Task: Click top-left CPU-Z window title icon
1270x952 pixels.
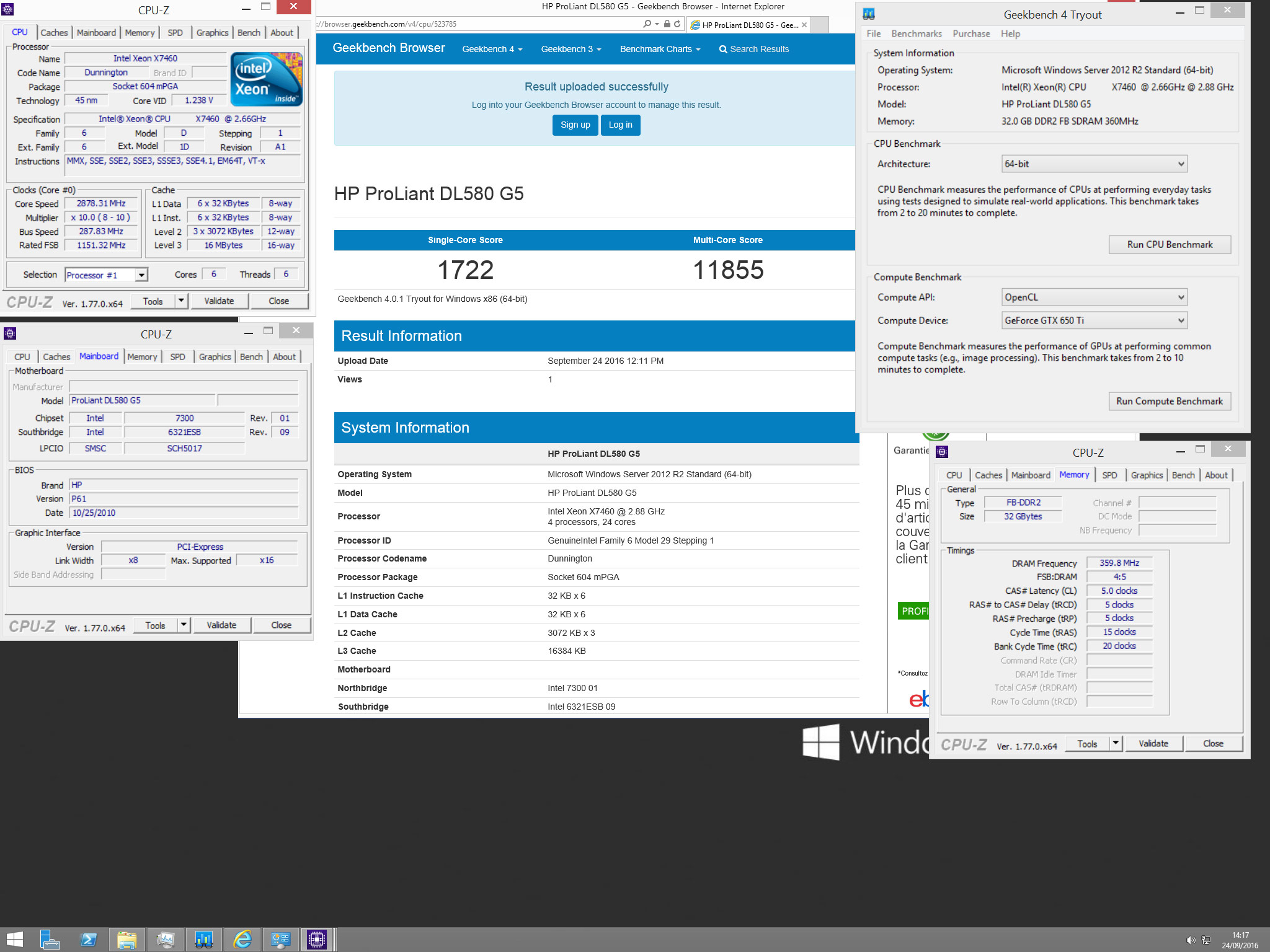Action: tap(8, 9)
